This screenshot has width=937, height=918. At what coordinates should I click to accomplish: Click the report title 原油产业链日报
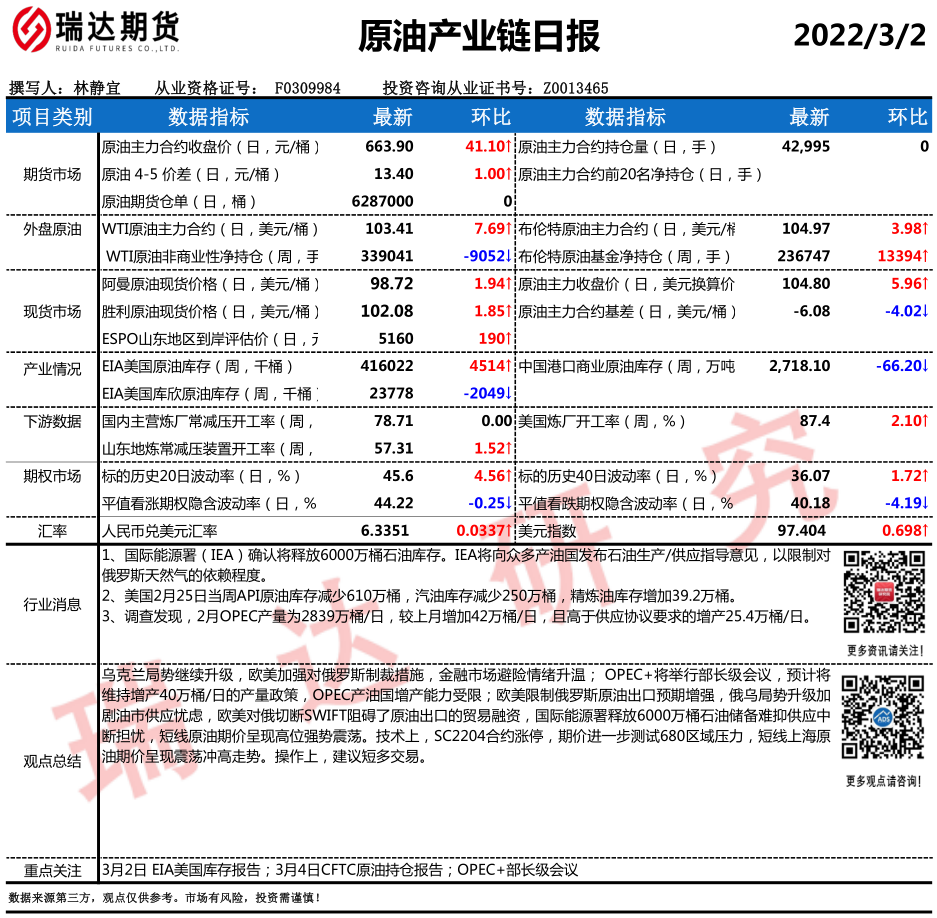click(479, 37)
